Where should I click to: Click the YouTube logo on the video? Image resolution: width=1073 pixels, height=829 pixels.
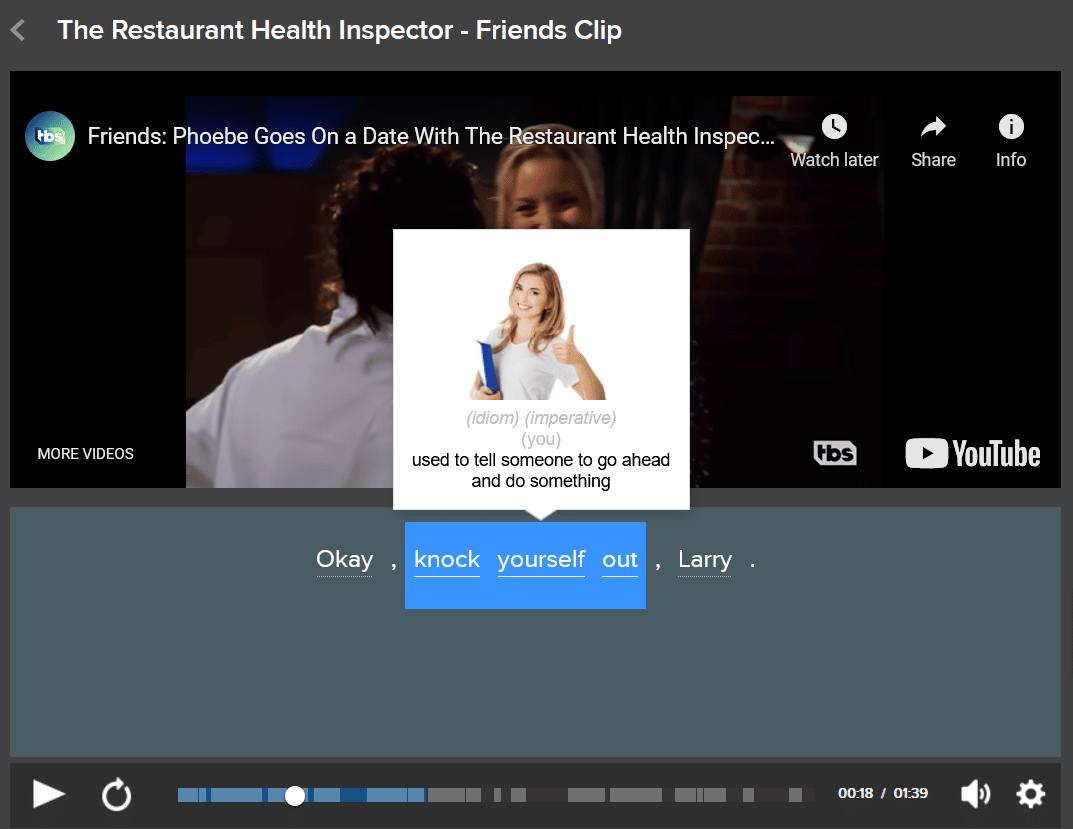pyautogui.click(x=972, y=454)
